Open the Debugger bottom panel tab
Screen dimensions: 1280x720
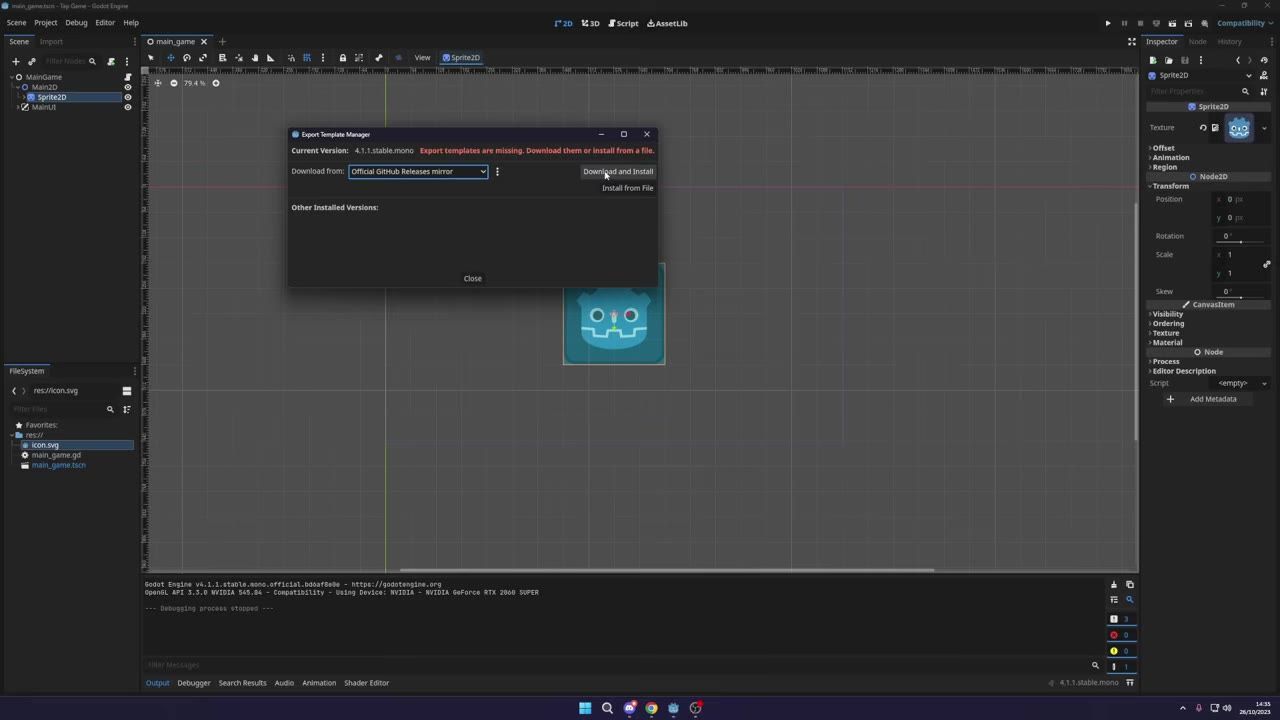coord(194,683)
